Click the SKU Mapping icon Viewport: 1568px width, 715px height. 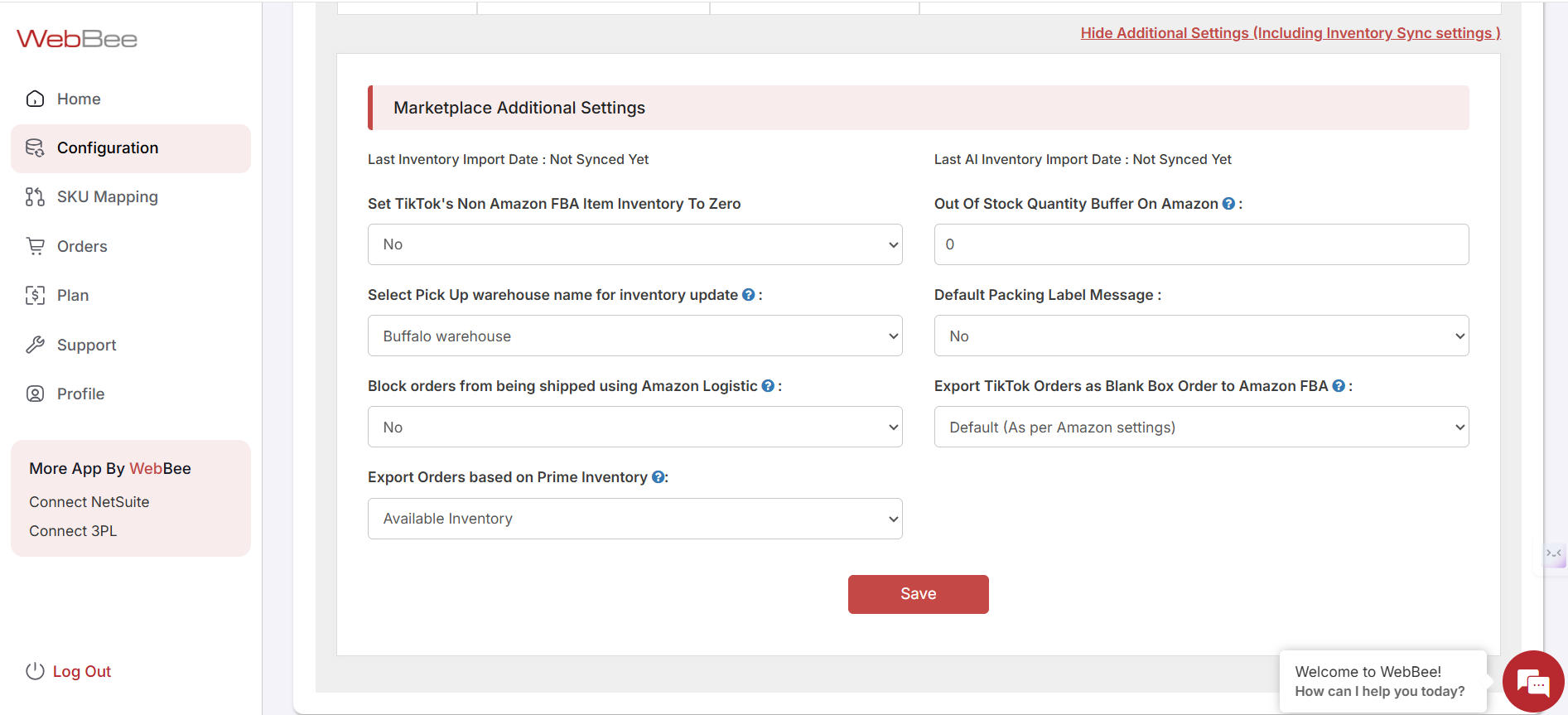coord(35,196)
